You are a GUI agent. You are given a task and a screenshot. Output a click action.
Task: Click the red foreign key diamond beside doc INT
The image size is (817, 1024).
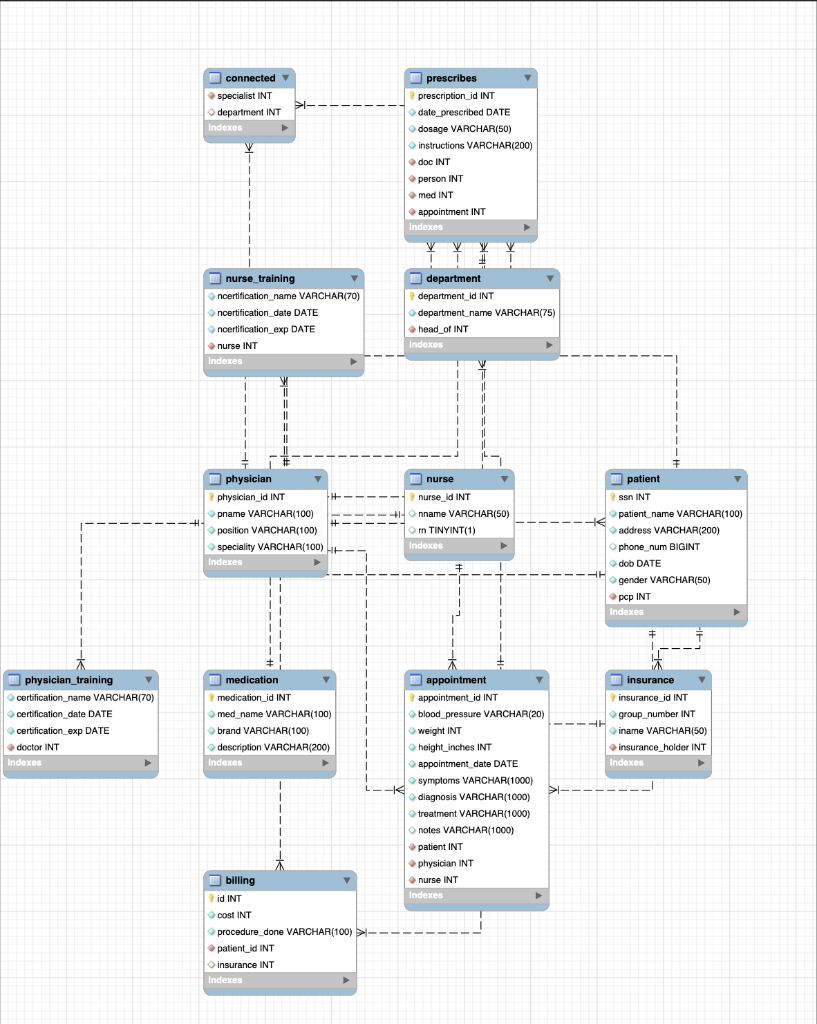tap(411, 161)
